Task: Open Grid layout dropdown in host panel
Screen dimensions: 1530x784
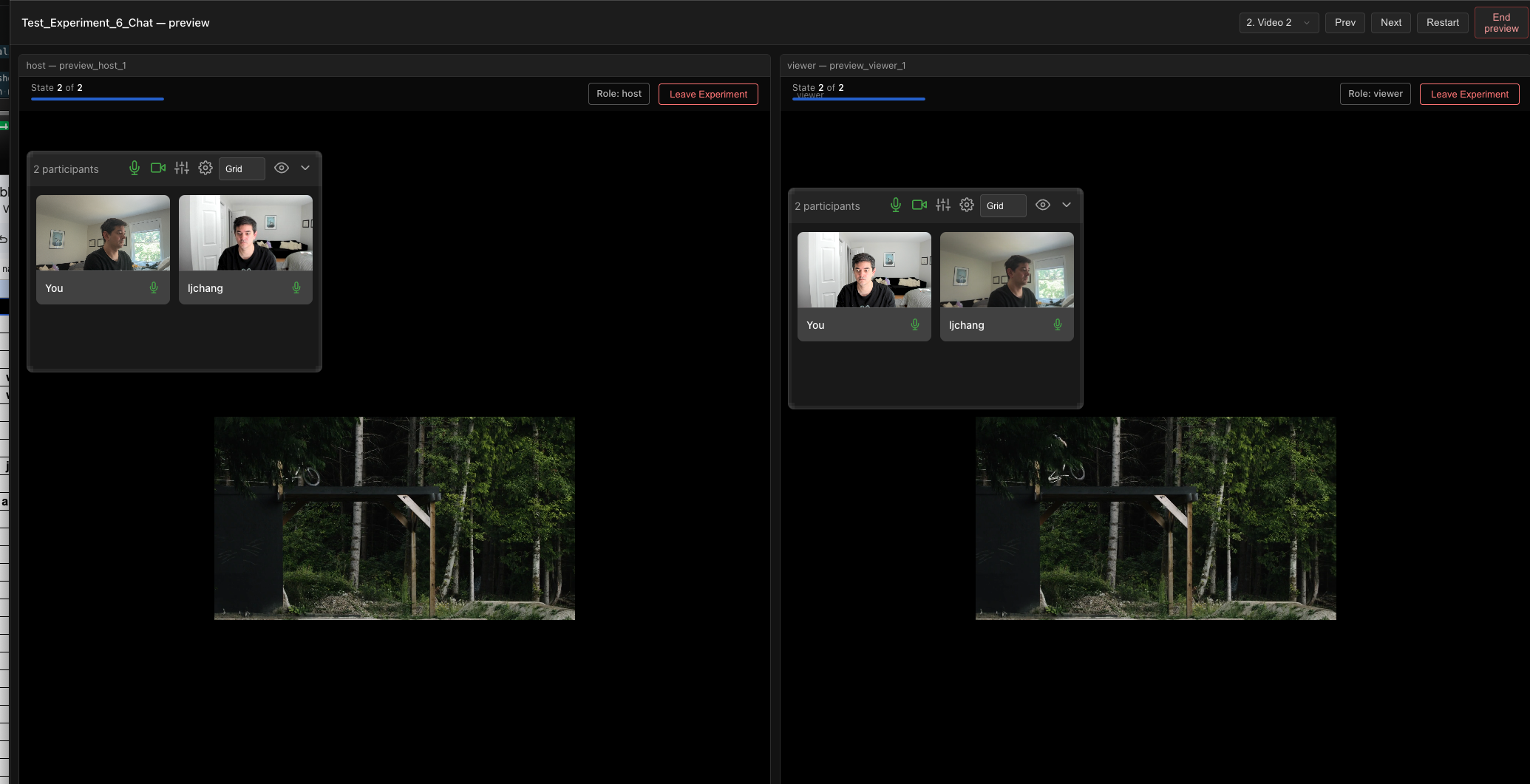Action: tap(242, 168)
